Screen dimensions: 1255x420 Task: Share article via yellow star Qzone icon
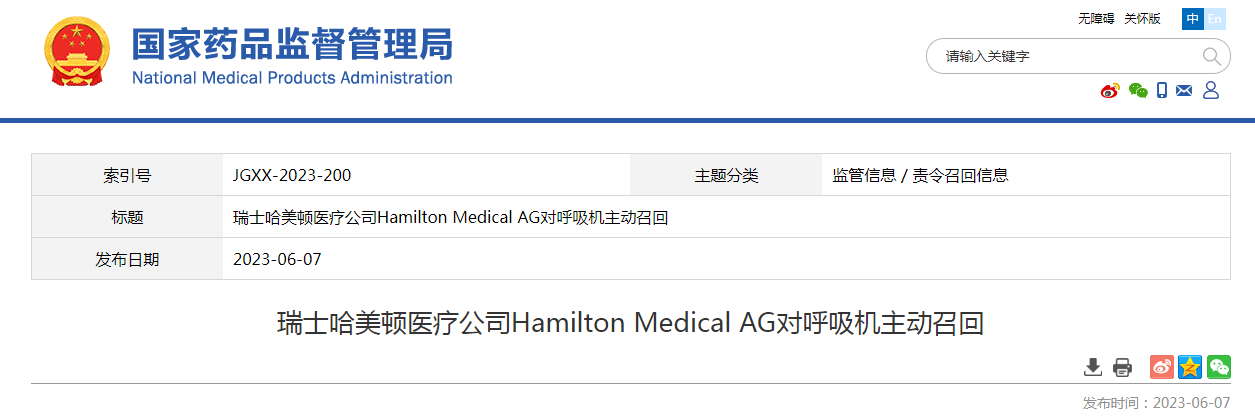(x=1190, y=367)
